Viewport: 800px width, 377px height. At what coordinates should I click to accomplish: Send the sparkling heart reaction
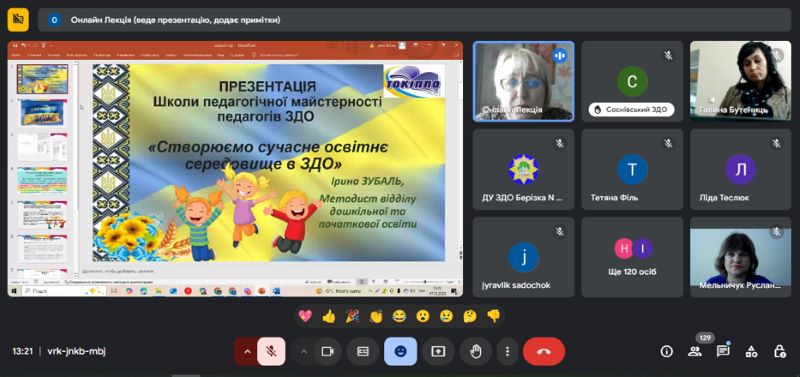point(305,316)
